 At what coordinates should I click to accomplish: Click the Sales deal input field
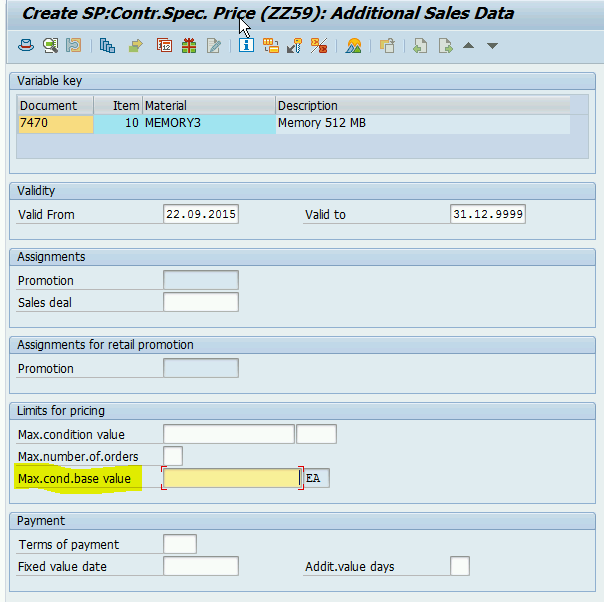tap(200, 302)
